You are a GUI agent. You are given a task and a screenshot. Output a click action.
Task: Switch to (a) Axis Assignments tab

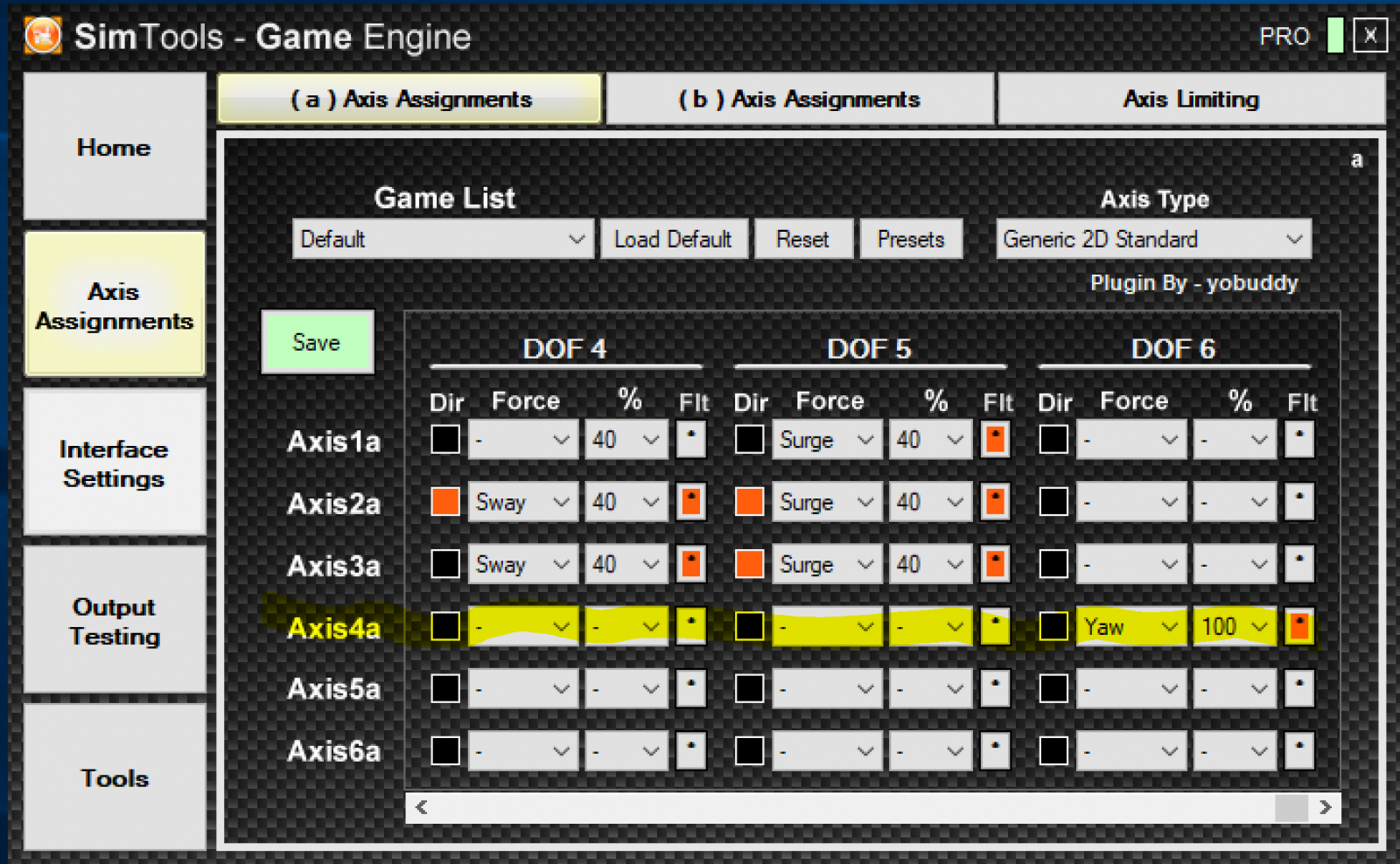tap(409, 99)
